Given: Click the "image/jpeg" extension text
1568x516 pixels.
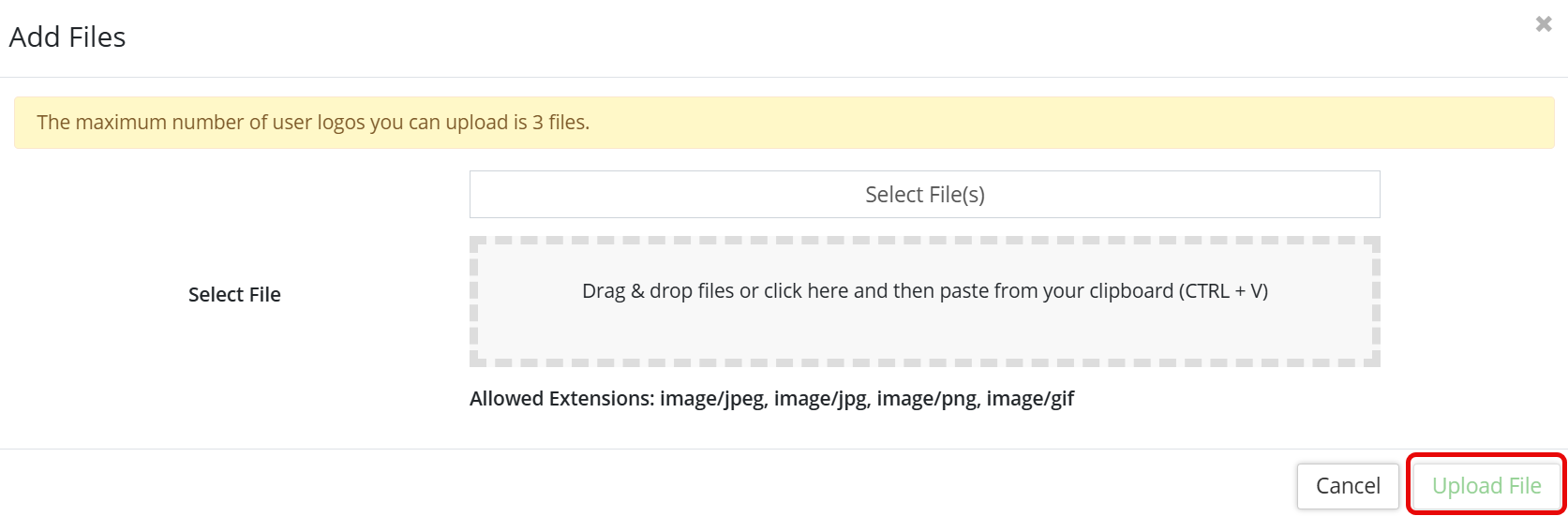Looking at the screenshot, I should click(x=711, y=399).
